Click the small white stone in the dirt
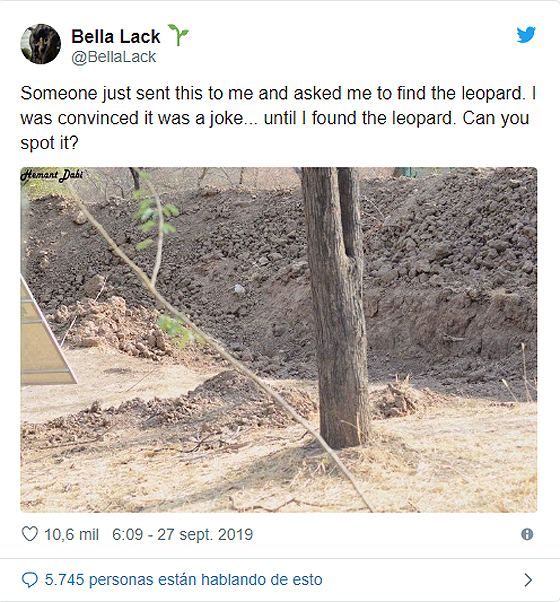The width and height of the screenshot is (560, 602). pyautogui.click(x=240, y=289)
